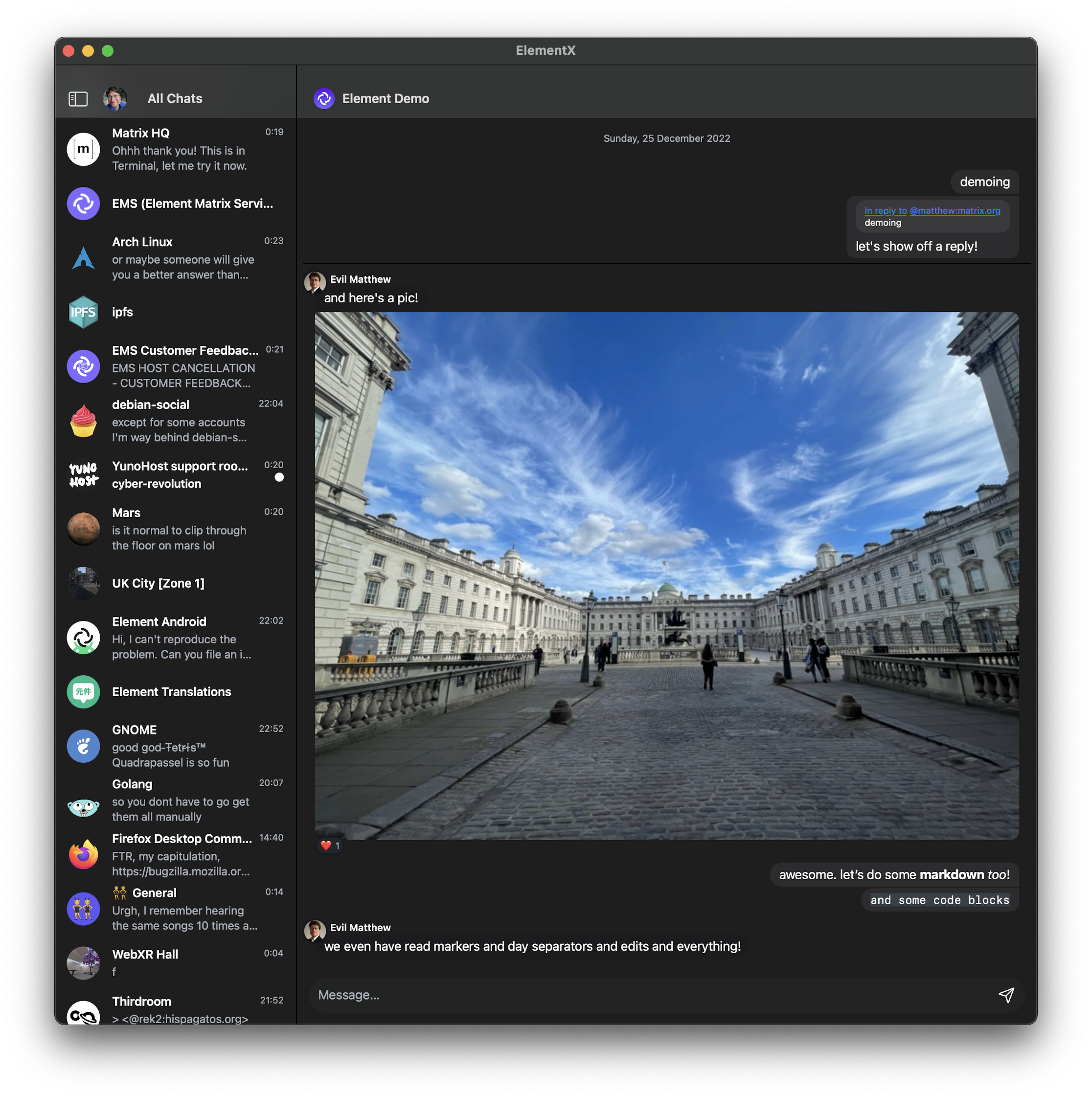
Task: Click unread dot on YunoHost support room
Action: click(279, 478)
